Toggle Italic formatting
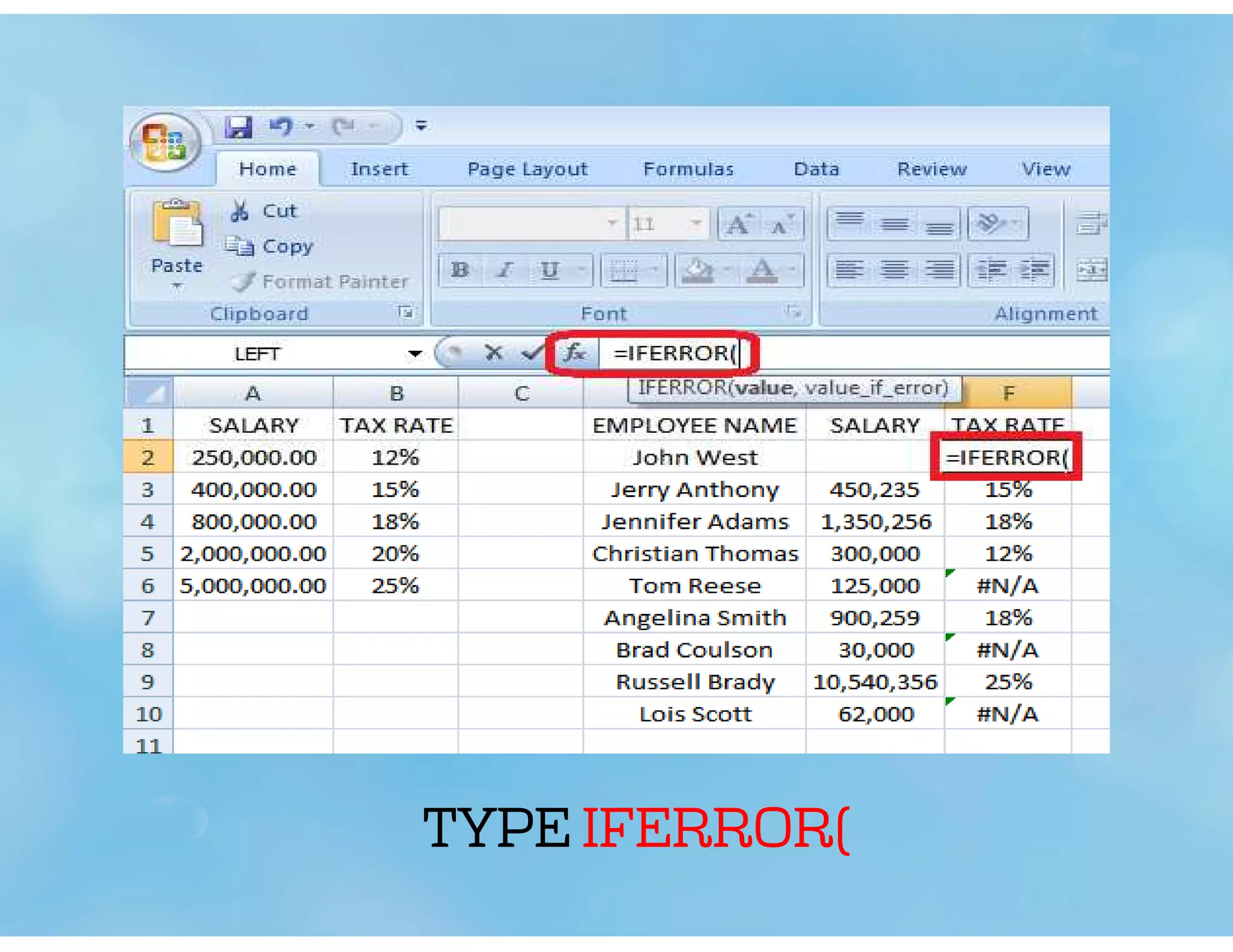 [505, 270]
